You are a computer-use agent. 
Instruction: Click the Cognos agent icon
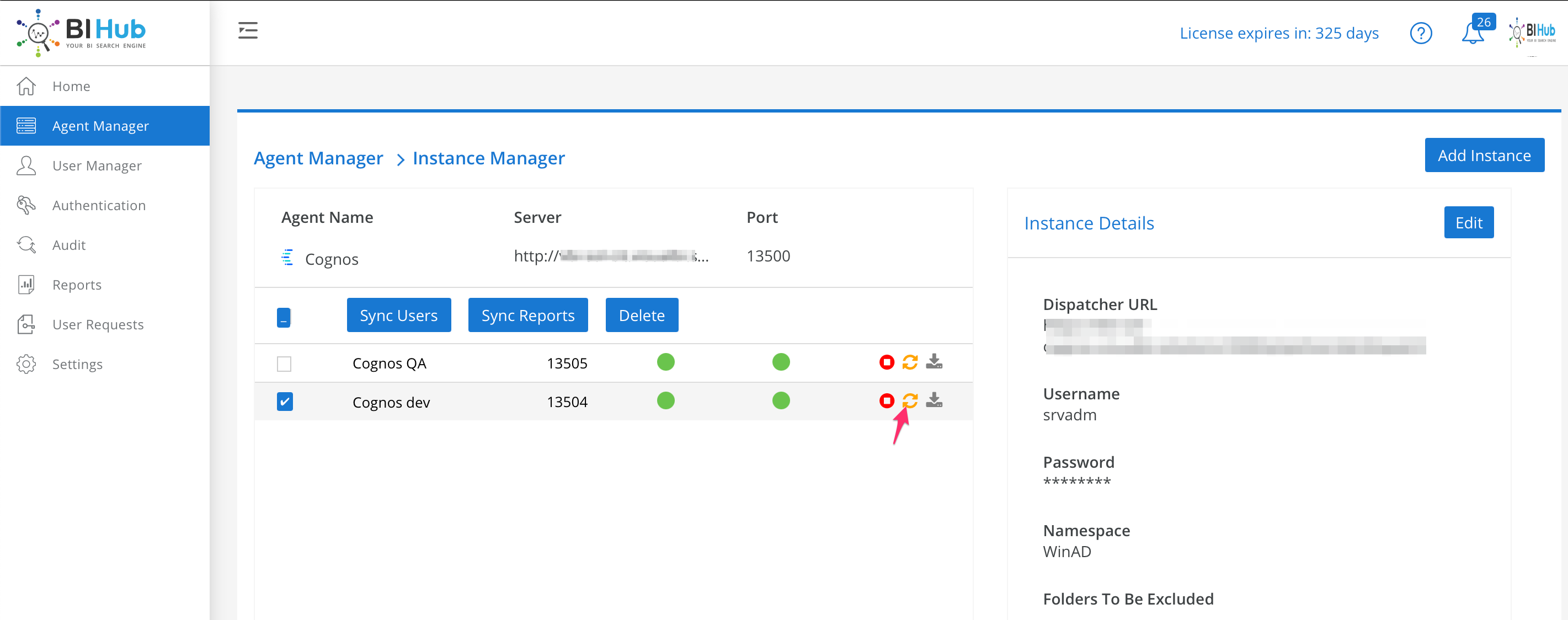(287, 258)
